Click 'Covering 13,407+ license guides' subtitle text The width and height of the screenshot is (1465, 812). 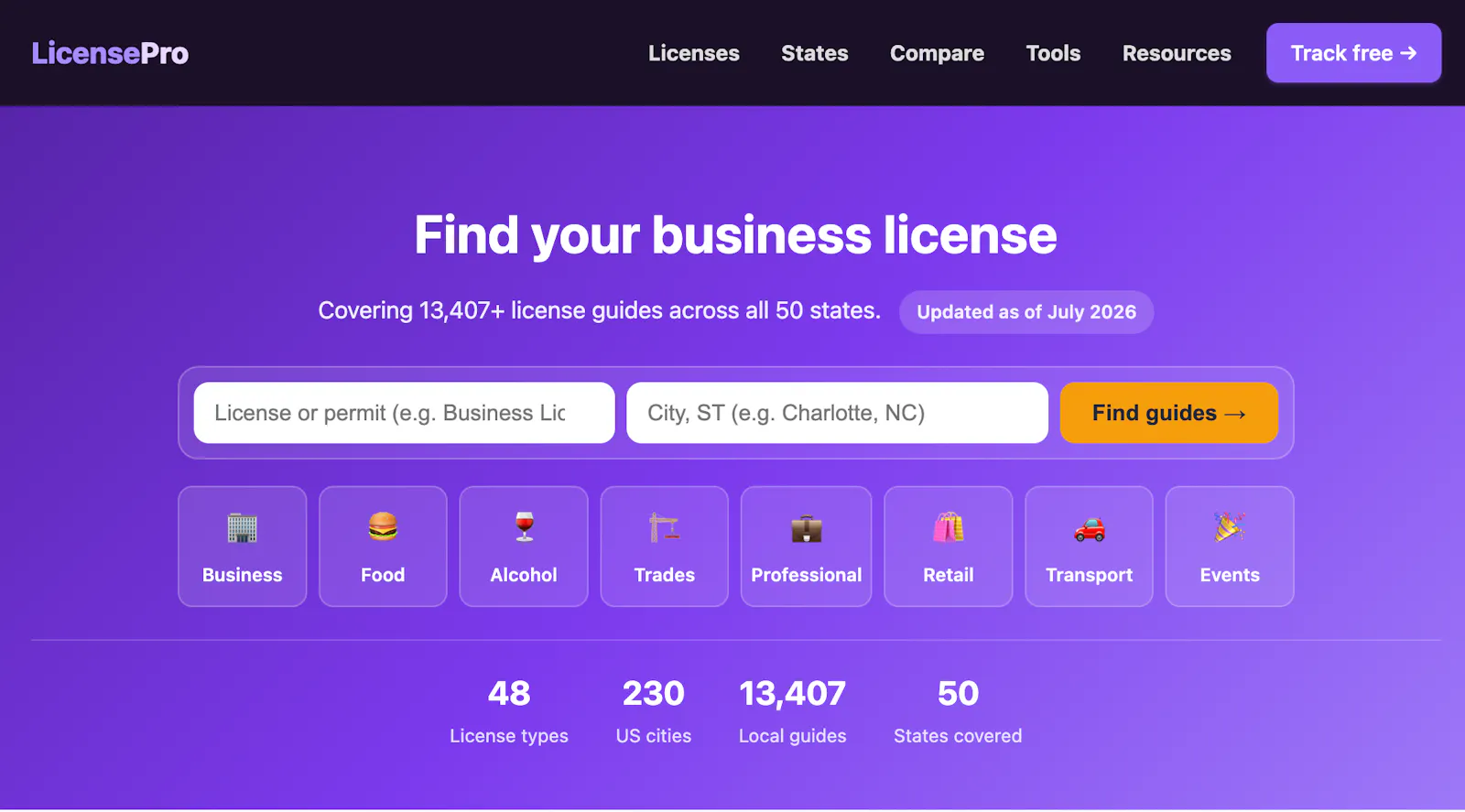[599, 310]
